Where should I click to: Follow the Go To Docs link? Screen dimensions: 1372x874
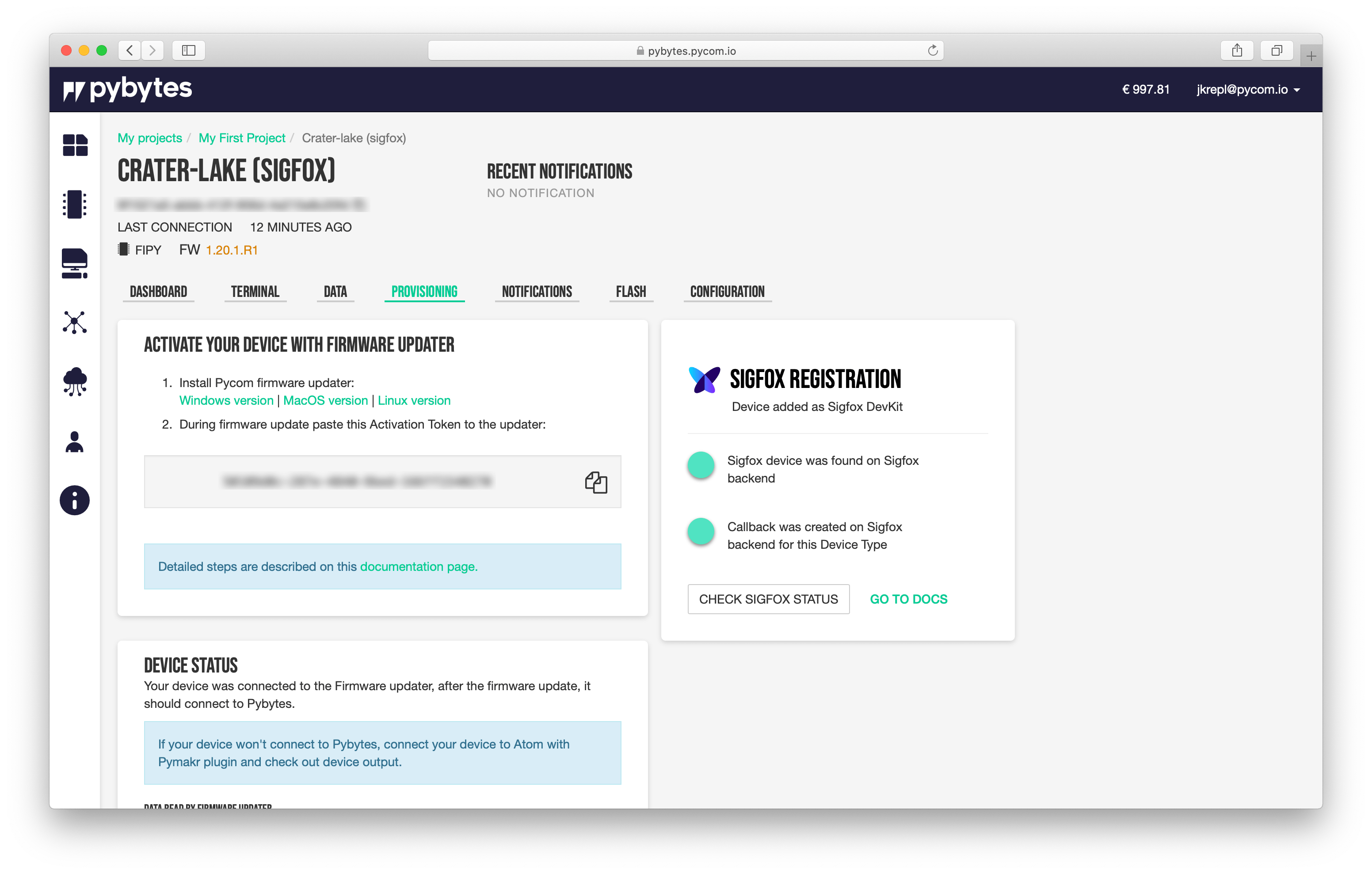(908, 599)
